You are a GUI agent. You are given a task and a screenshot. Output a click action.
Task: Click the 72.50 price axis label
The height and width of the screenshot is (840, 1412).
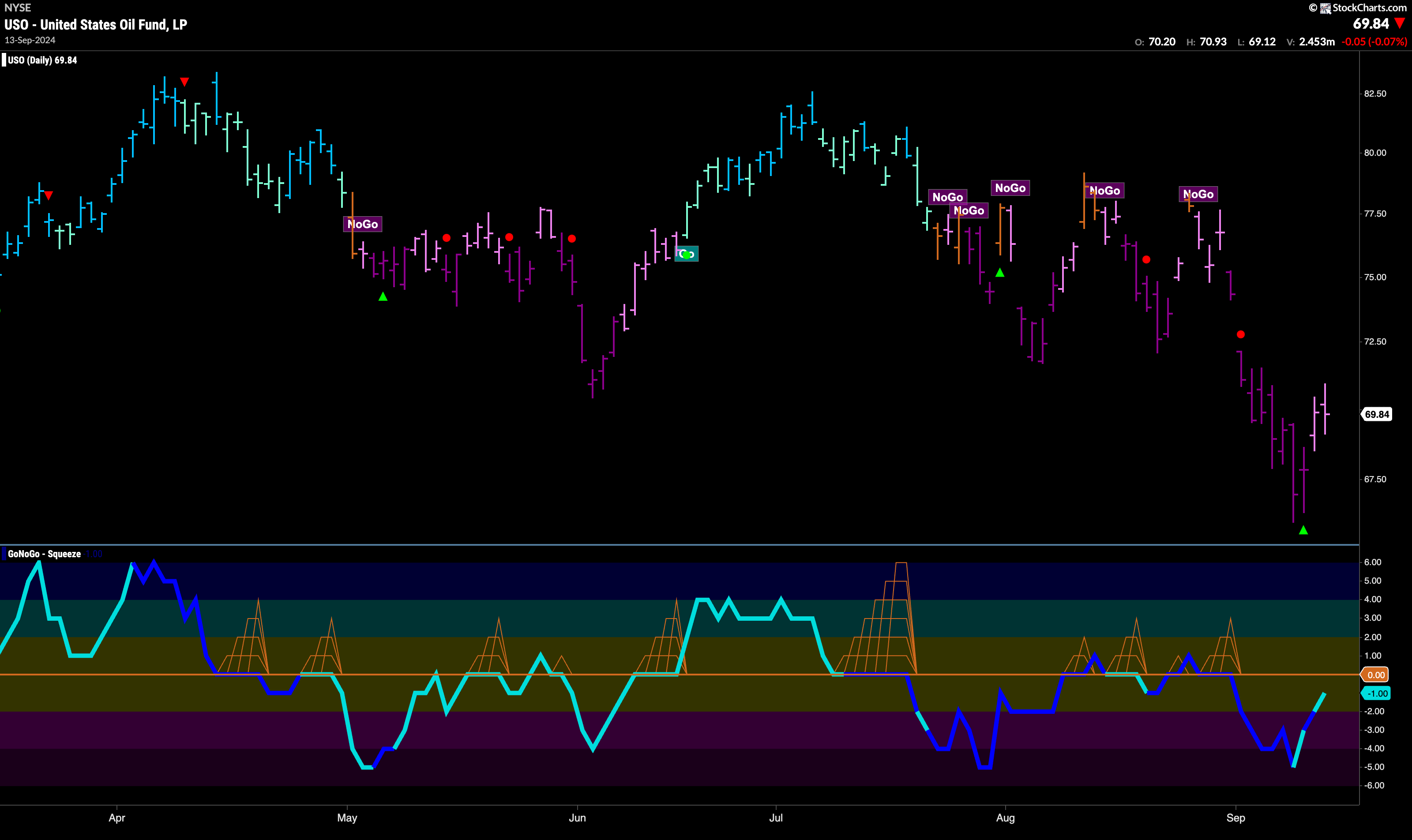pyautogui.click(x=1375, y=342)
